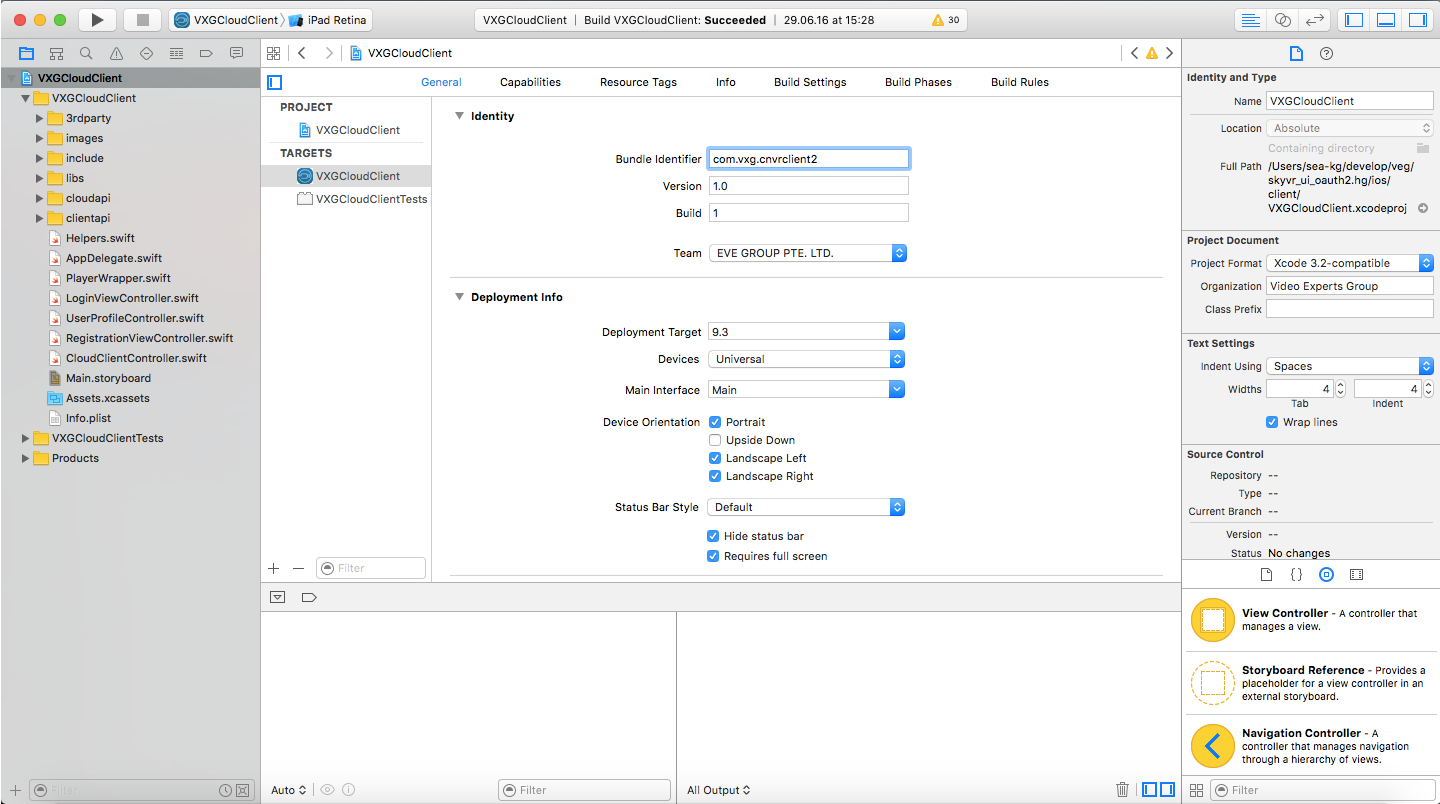Clear the console with trash icon
The height and width of the screenshot is (804, 1440).
coord(1122,790)
